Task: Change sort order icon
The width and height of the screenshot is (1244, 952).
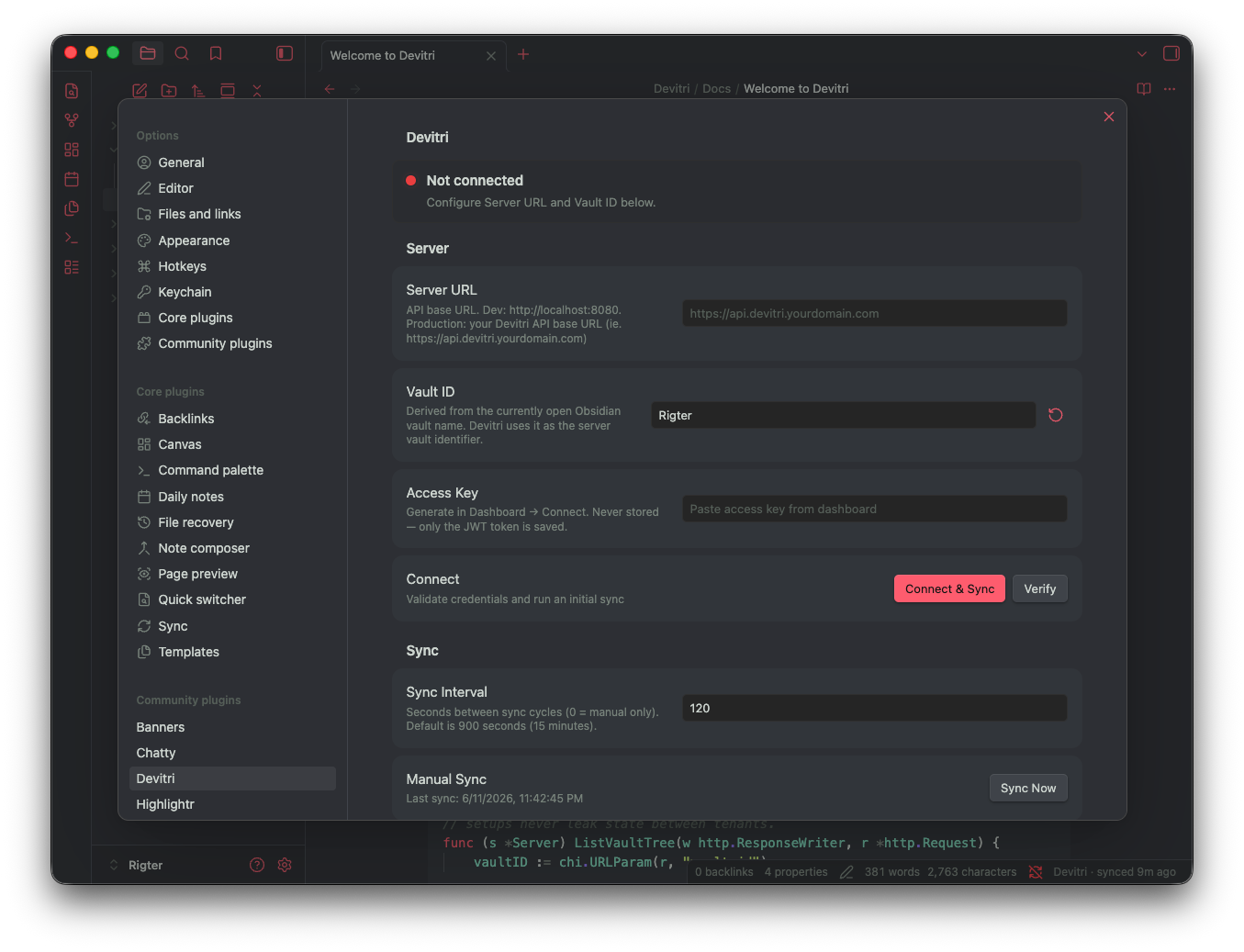Action: [x=198, y=90]
